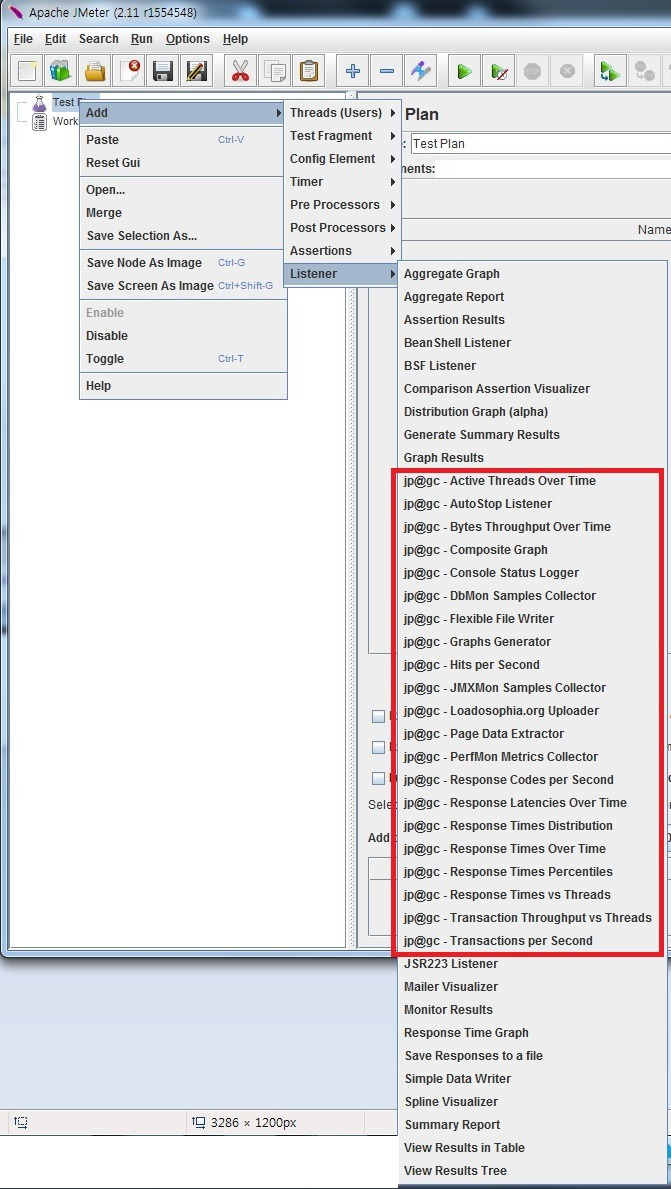Click the Test Plan flask tree icon
The height and width of the screenshot is (1189, 671).
point(40,102)
